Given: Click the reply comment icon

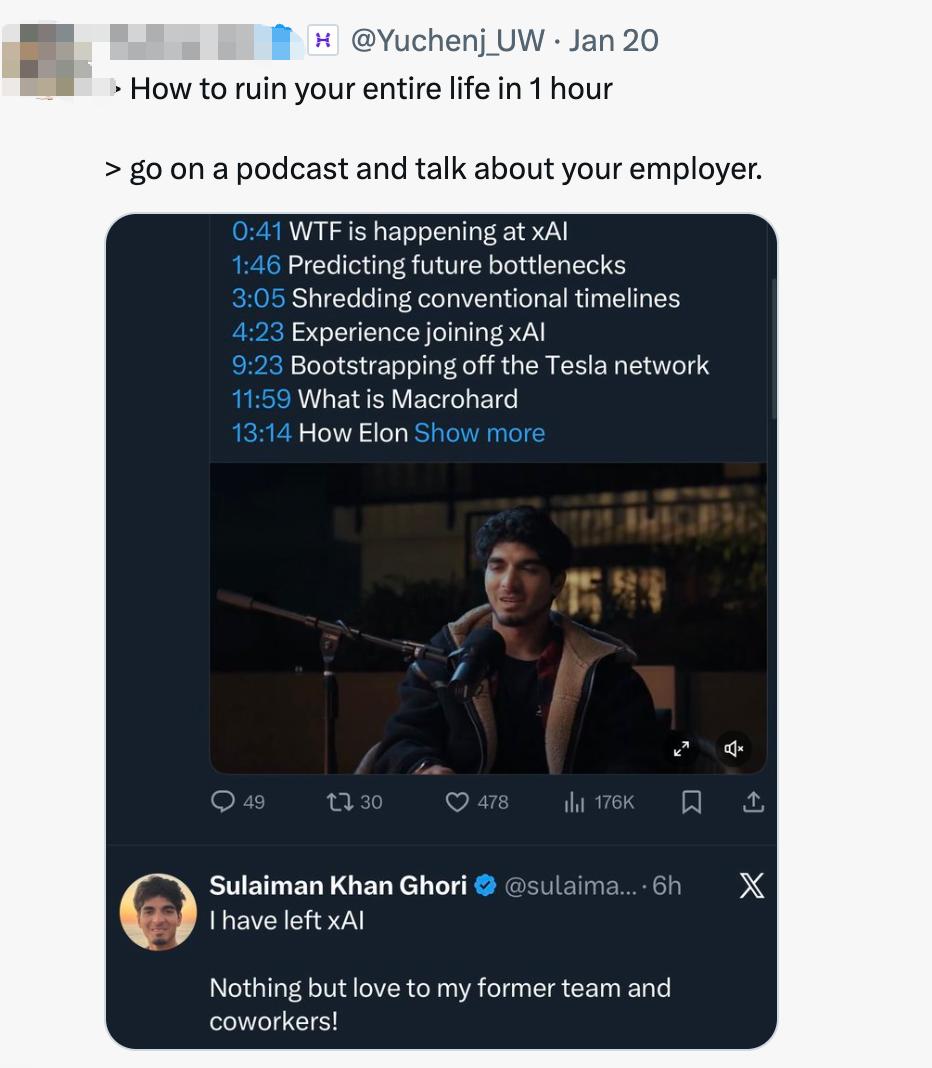Looking at the screenshot, I should 225,802.
